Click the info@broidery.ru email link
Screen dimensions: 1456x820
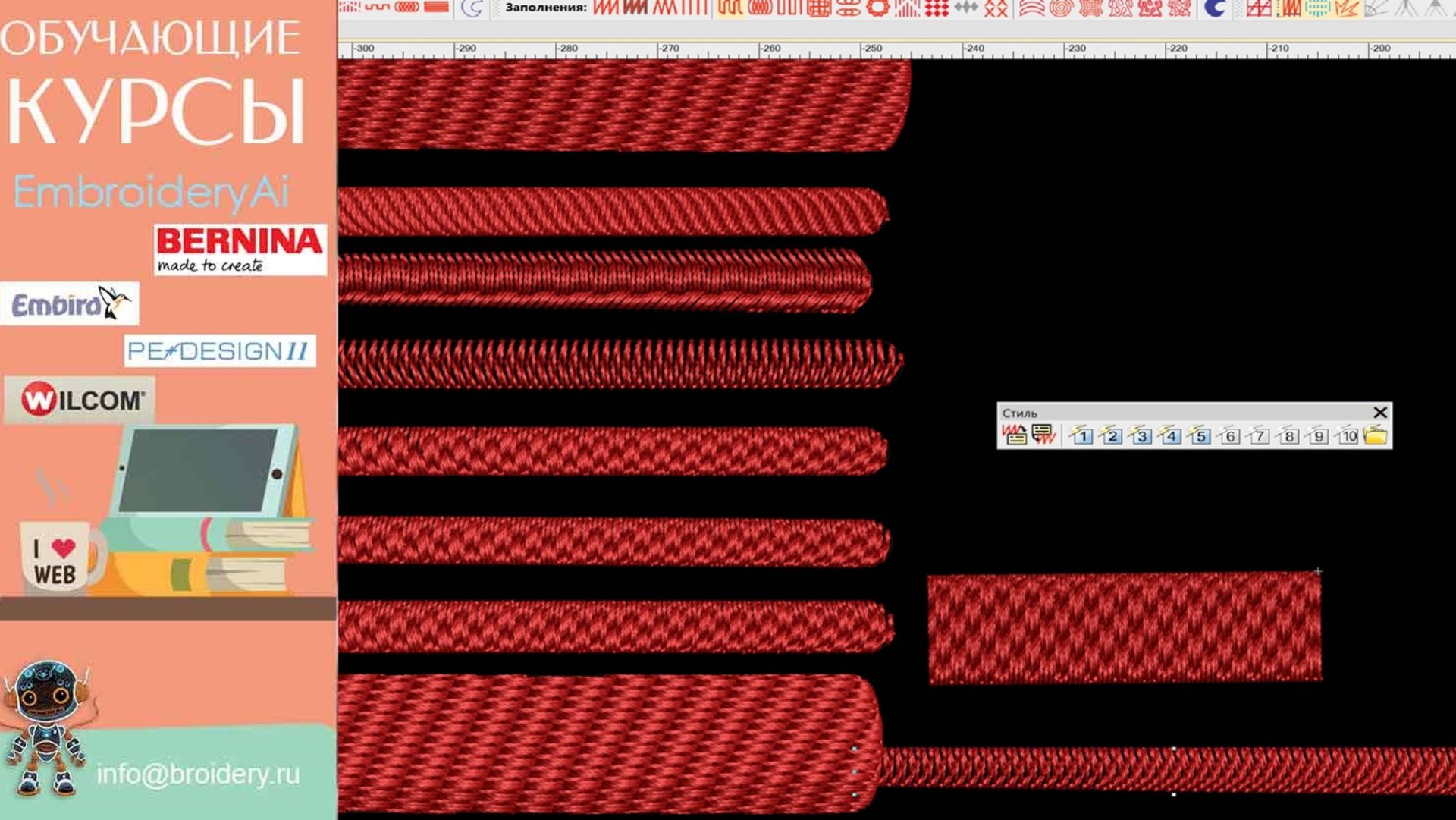[198, 774]
